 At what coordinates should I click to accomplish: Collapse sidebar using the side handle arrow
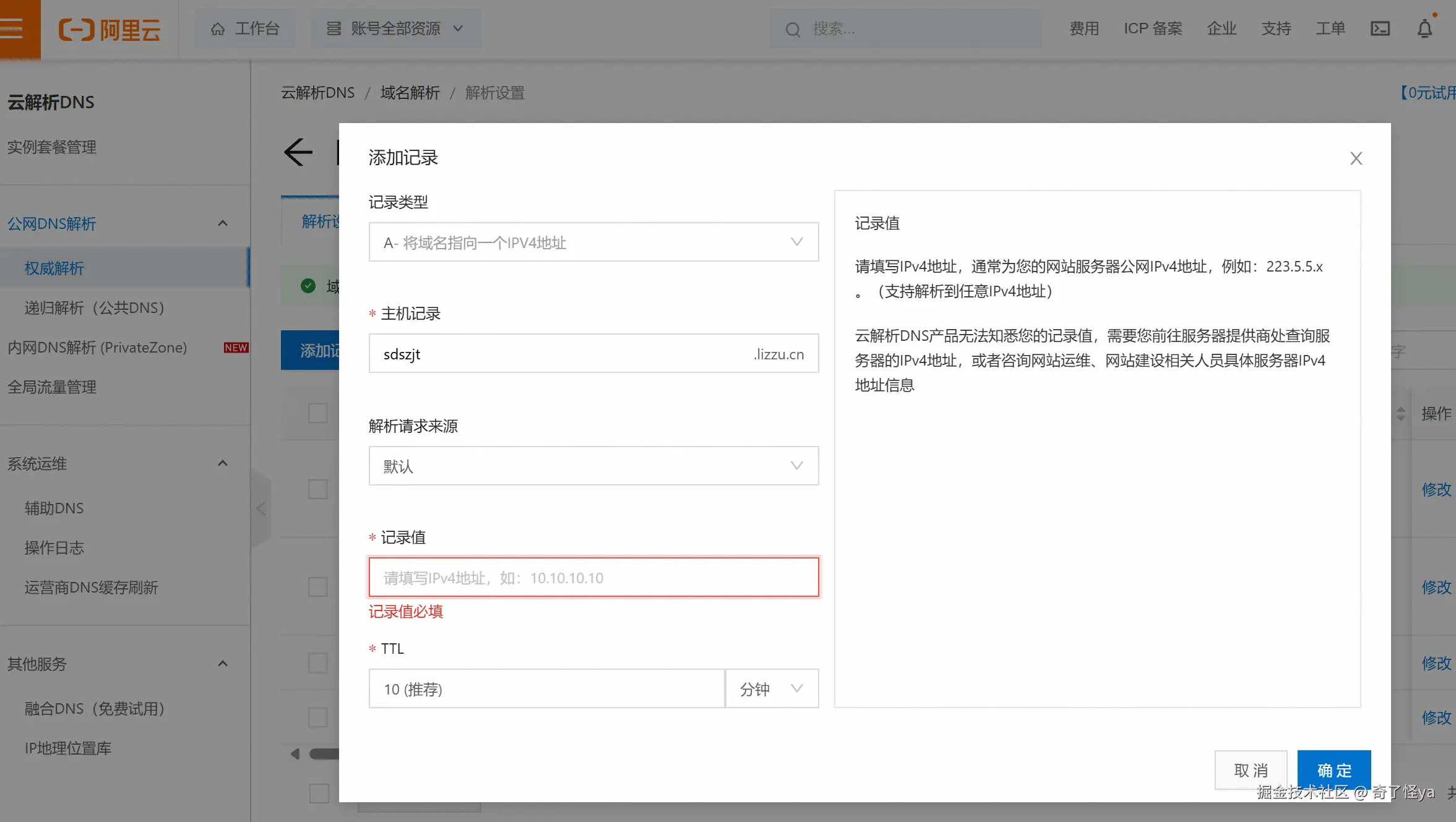click(261, 508)
